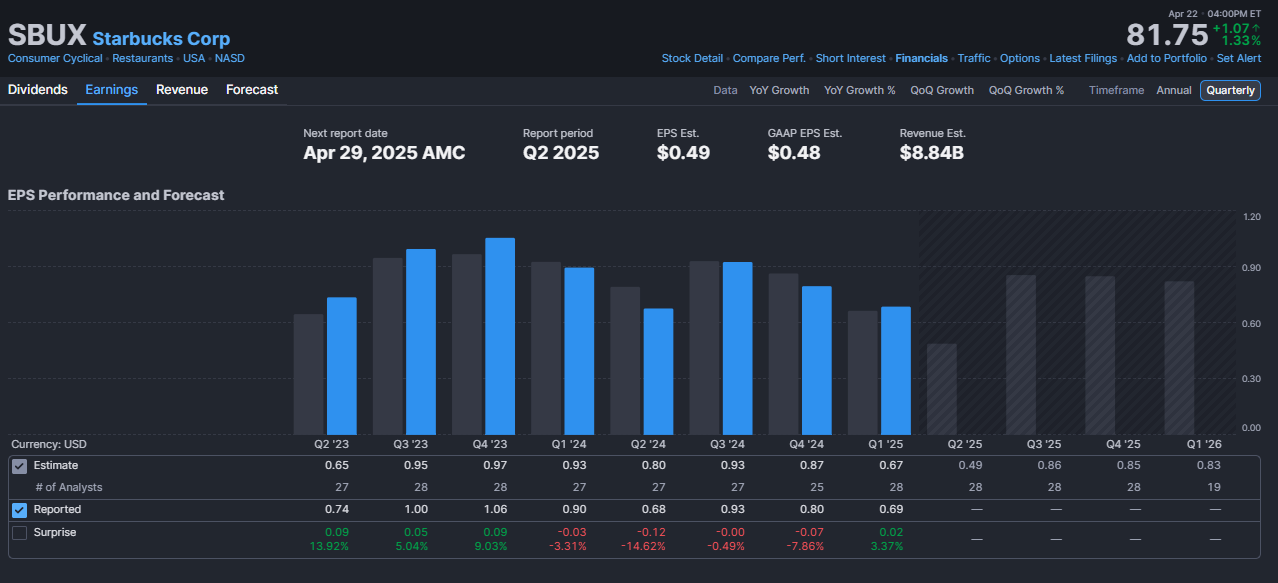Click Q4 '24 surprise percentage -7.86%
This screenshot has width=1278, height=583.
tap(806, 546)
